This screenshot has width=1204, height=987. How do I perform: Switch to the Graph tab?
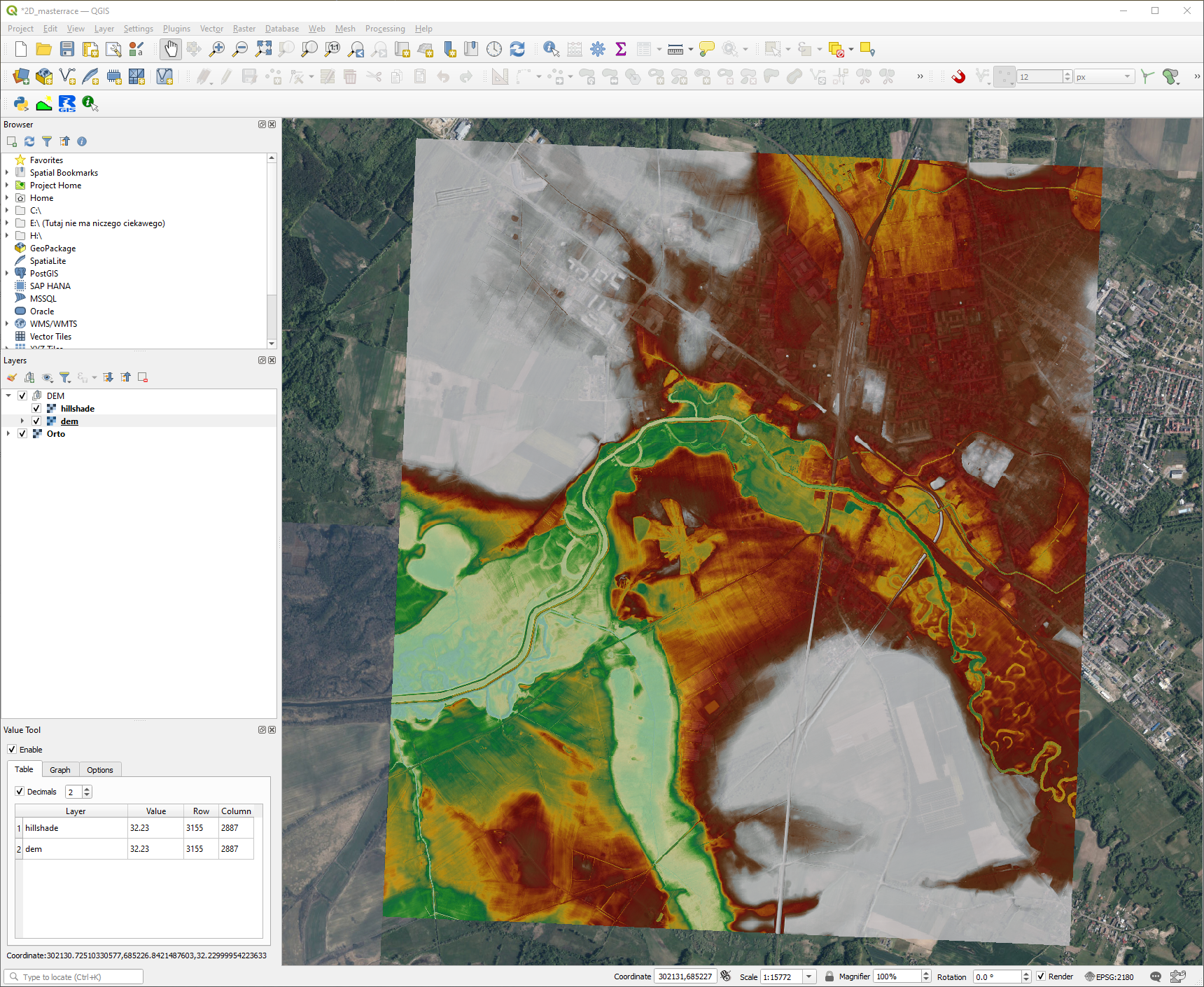(x=59, y=770)
